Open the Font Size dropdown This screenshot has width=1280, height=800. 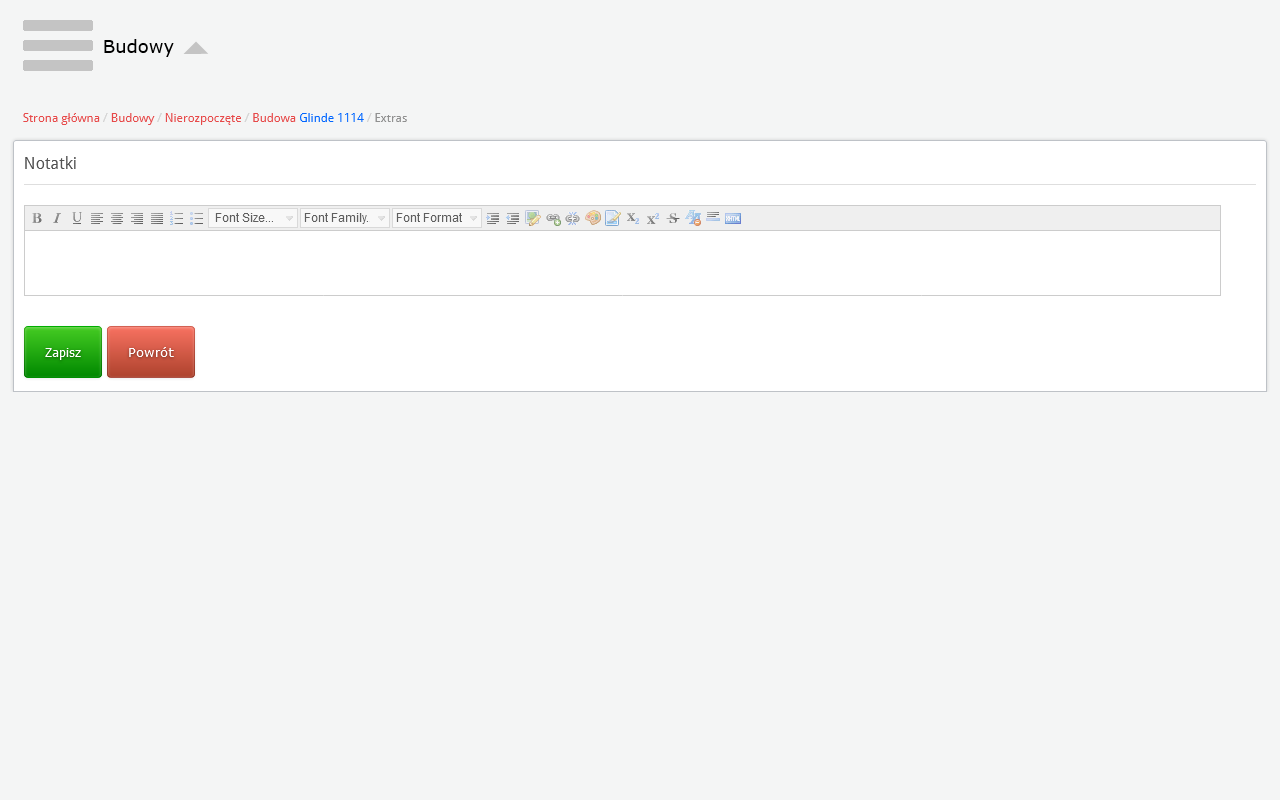click(x=253, y=218)
